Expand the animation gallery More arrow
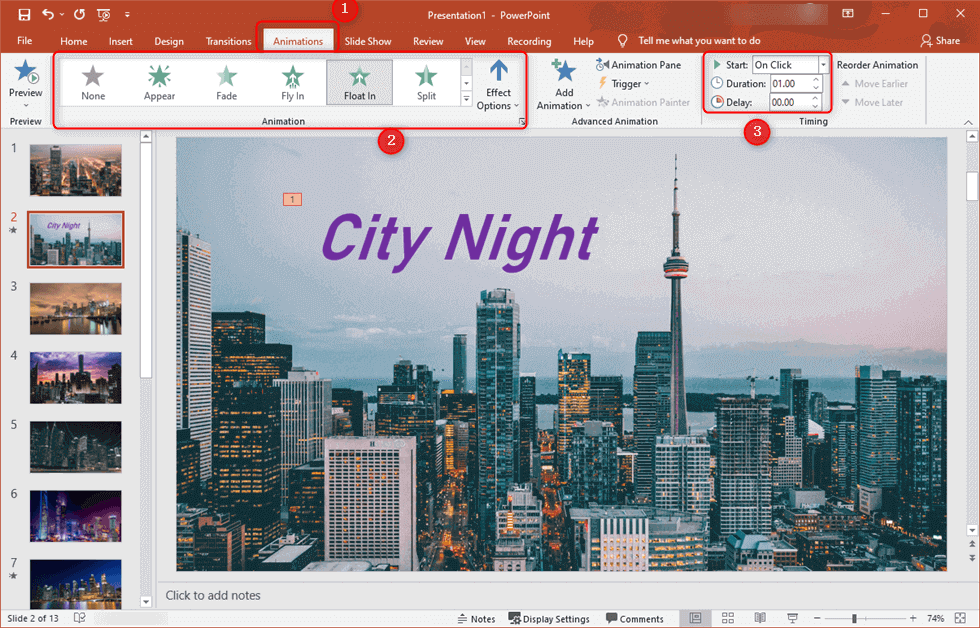Screen dimensions: 980x628 (x=466, y=99)
